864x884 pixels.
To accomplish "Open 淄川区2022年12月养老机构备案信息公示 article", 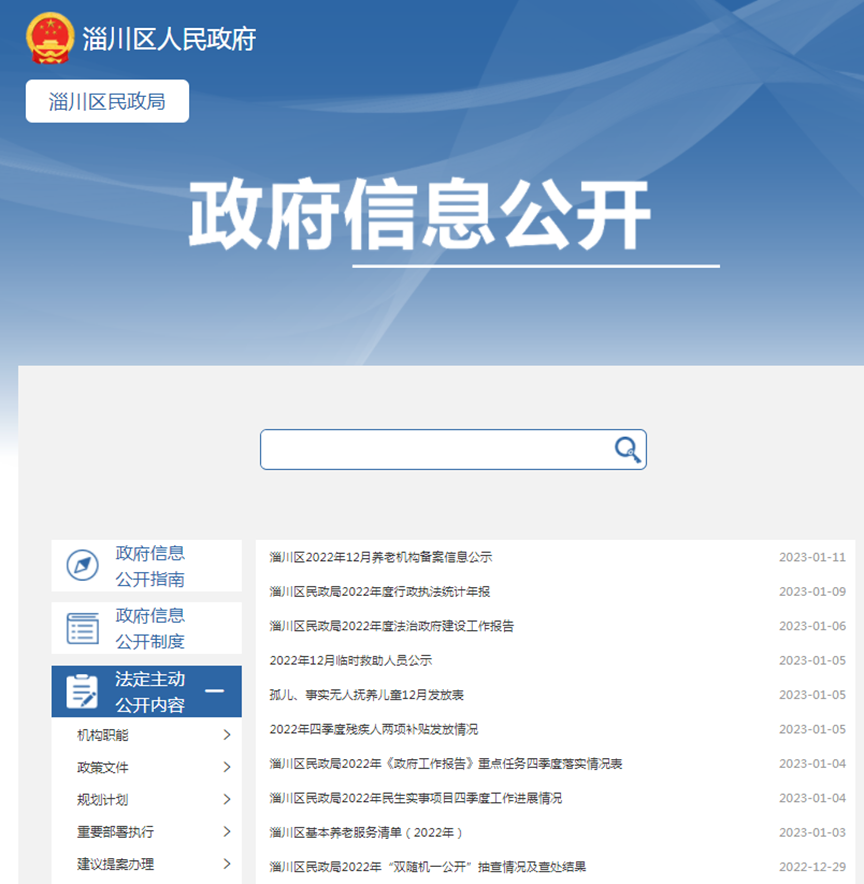I will point(381,557).
